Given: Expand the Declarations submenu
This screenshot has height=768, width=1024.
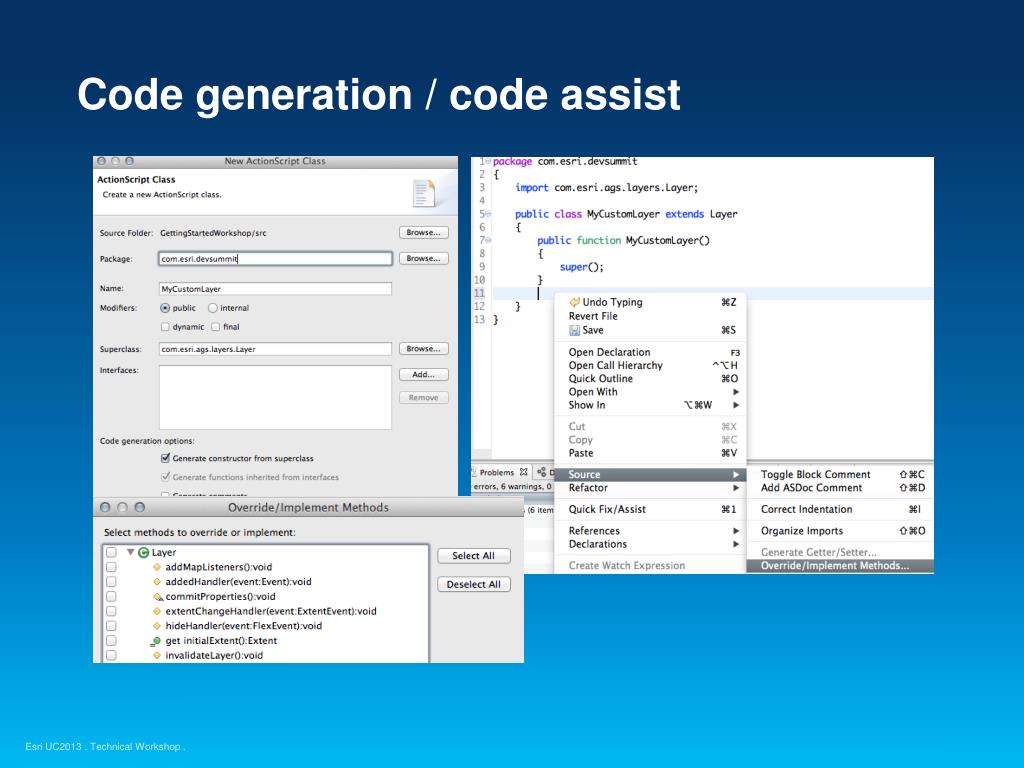Looking at the screenshot, I should coord(650,544).
